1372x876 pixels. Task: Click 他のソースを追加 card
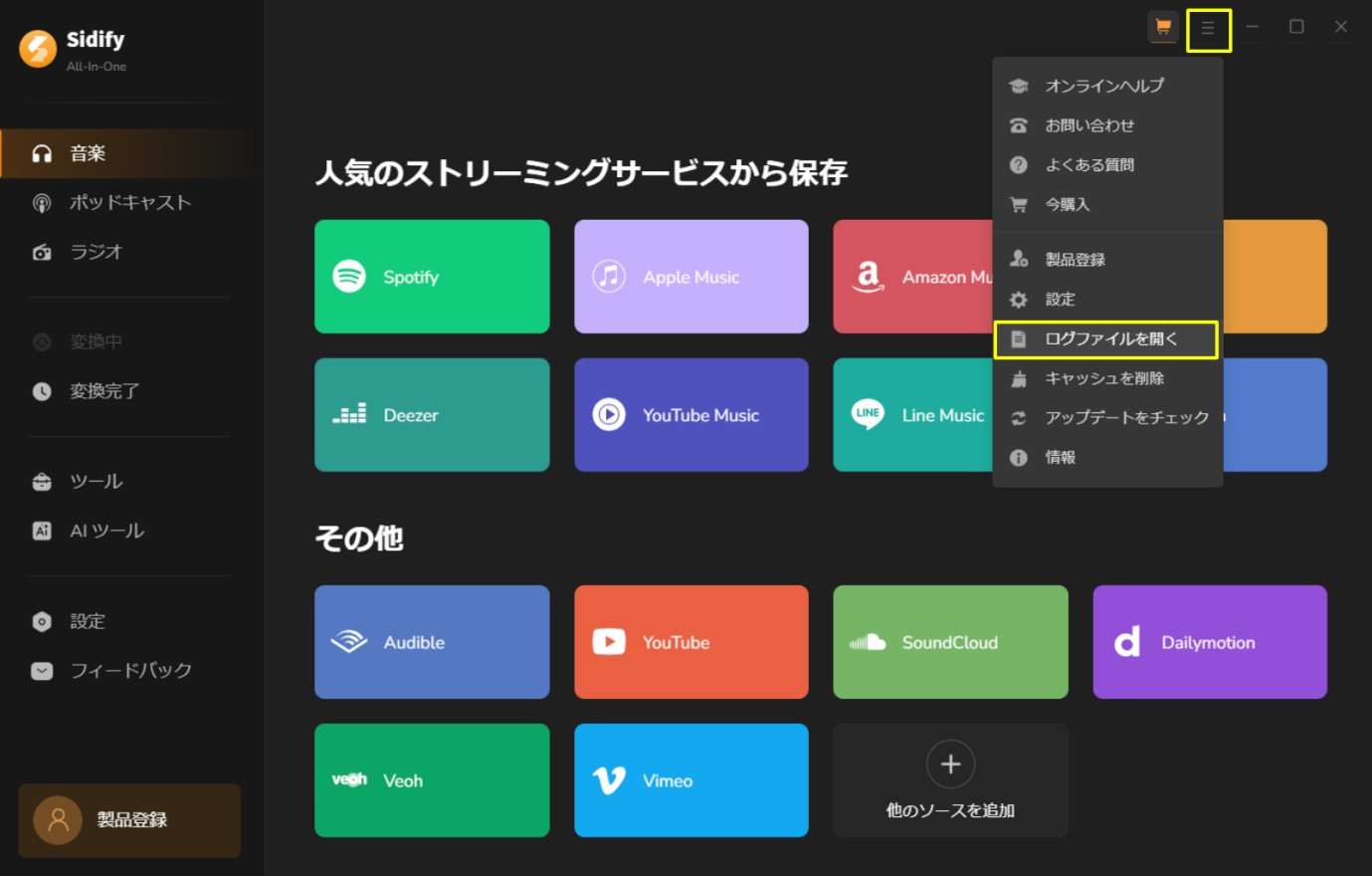pyautogui.click(x=950, y=780)
